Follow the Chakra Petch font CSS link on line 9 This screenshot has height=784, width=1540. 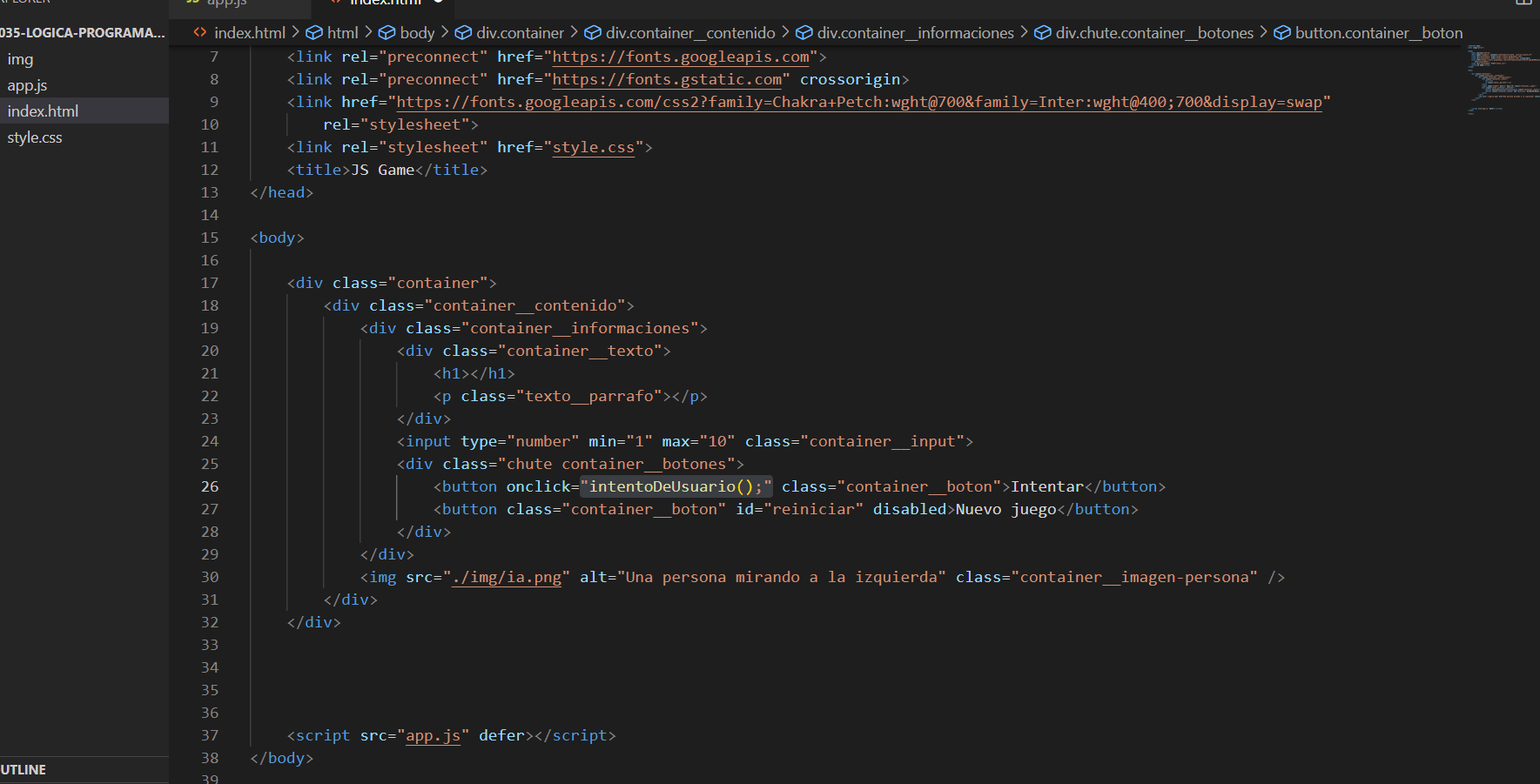point(859,102)
